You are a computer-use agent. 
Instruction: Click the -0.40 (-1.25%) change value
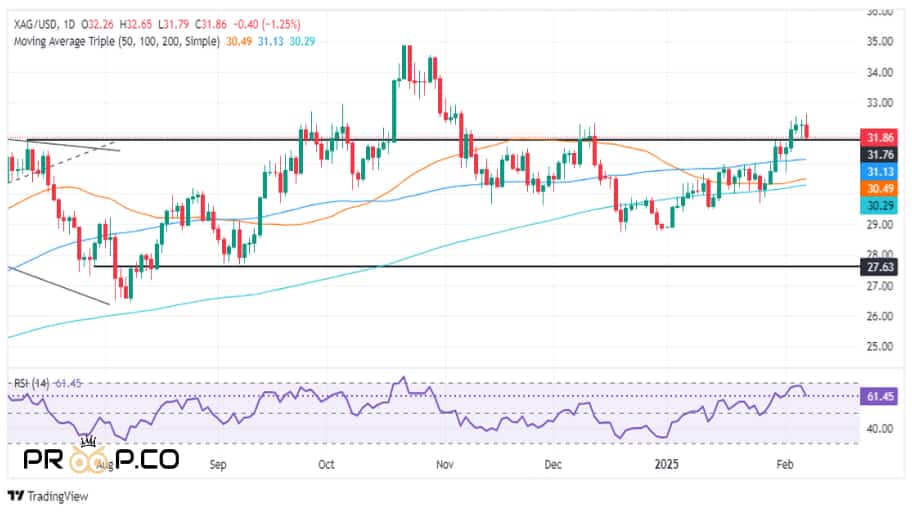click(267, 24)
